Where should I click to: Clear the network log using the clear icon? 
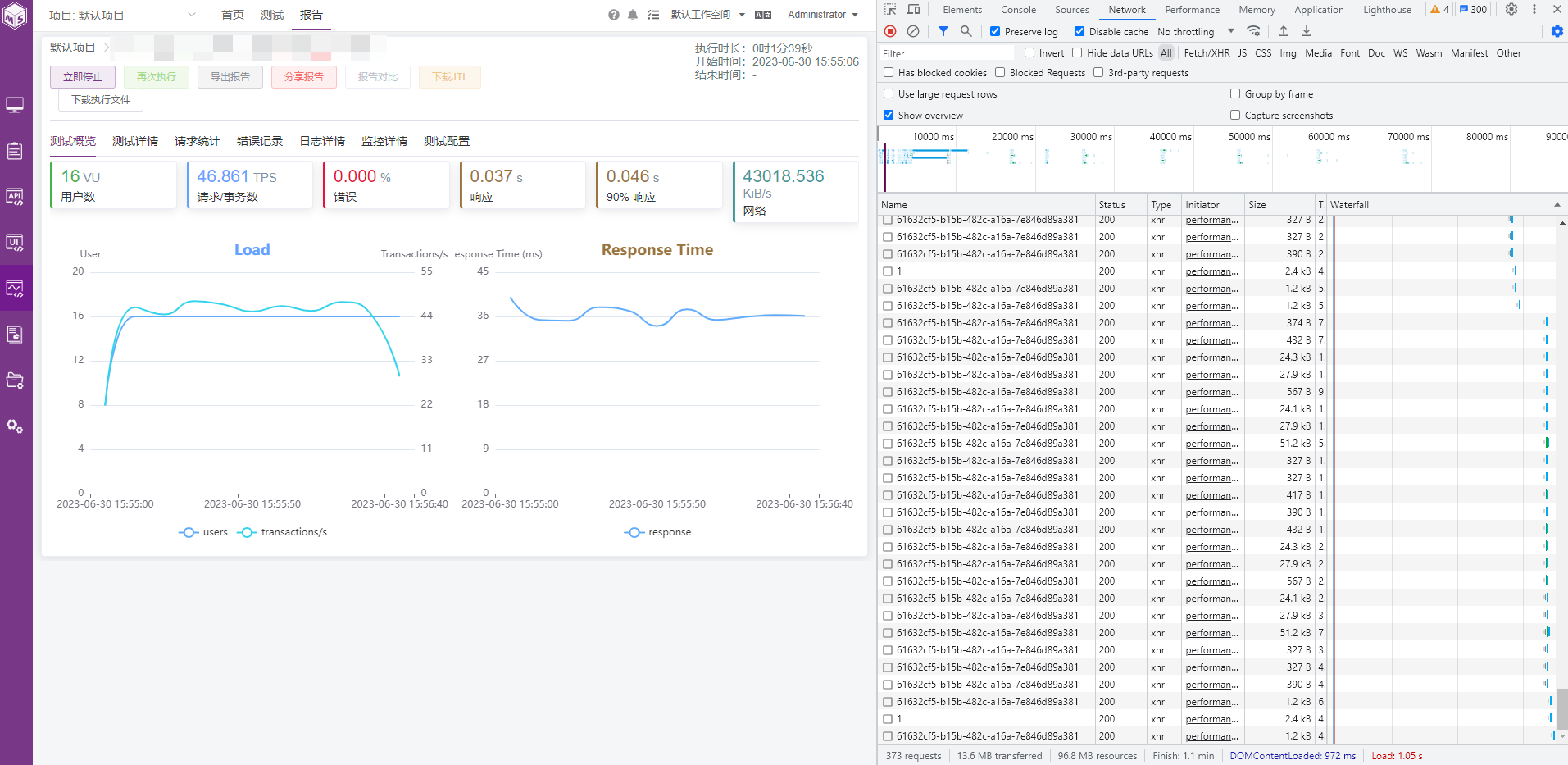coord(912,31)
